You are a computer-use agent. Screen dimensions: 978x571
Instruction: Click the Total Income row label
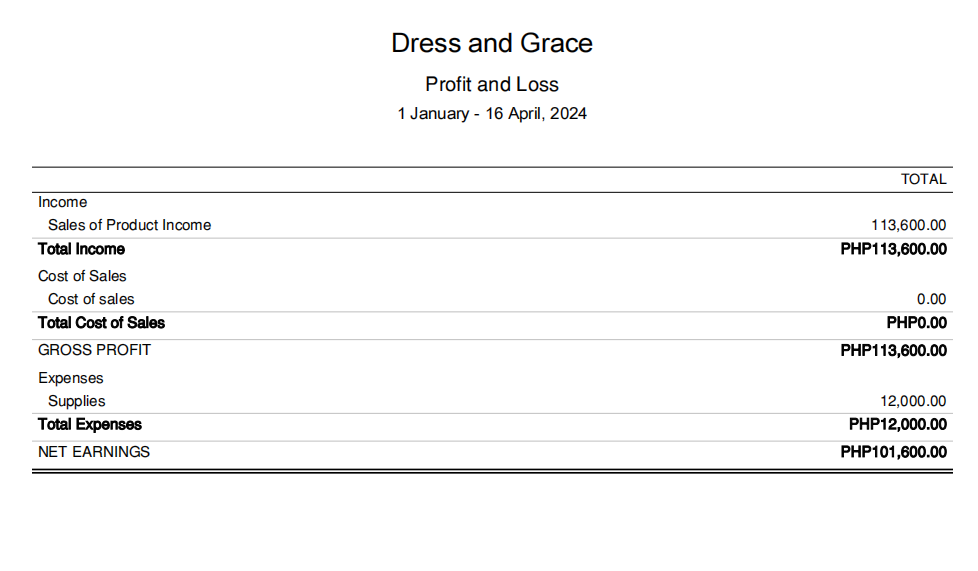point(81,249)
